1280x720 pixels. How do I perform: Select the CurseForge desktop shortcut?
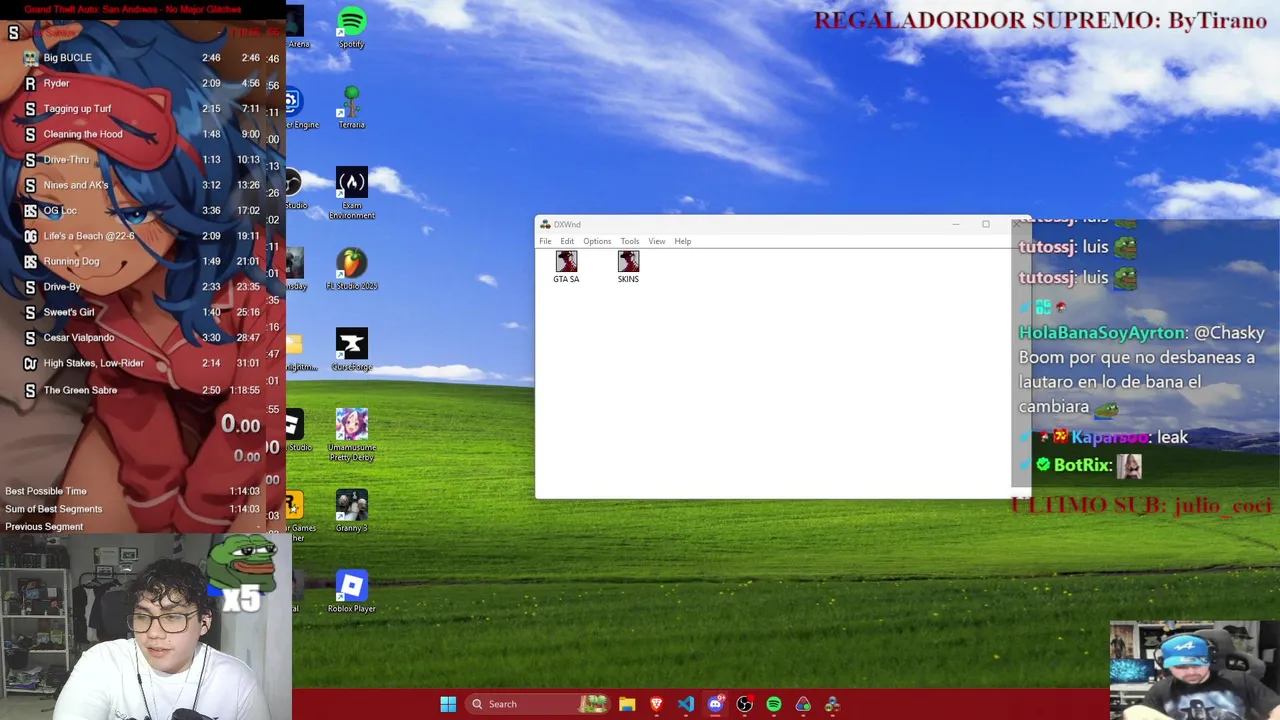click(x=351, y=350)
